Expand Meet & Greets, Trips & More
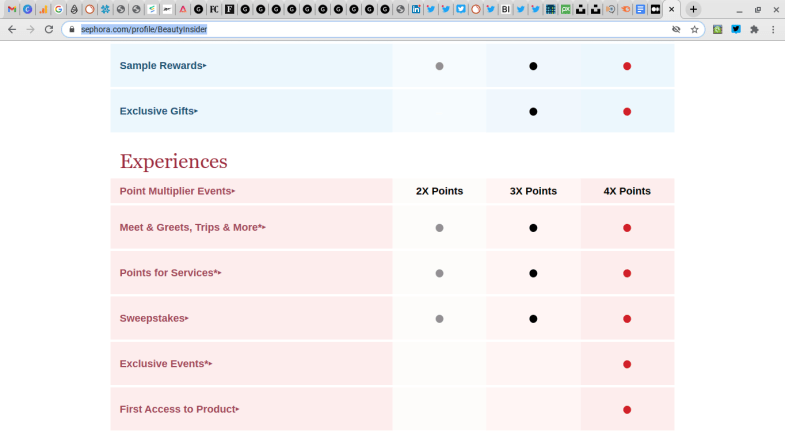The height and width of the screenshot is (442, 785). (x=193, y=227)
